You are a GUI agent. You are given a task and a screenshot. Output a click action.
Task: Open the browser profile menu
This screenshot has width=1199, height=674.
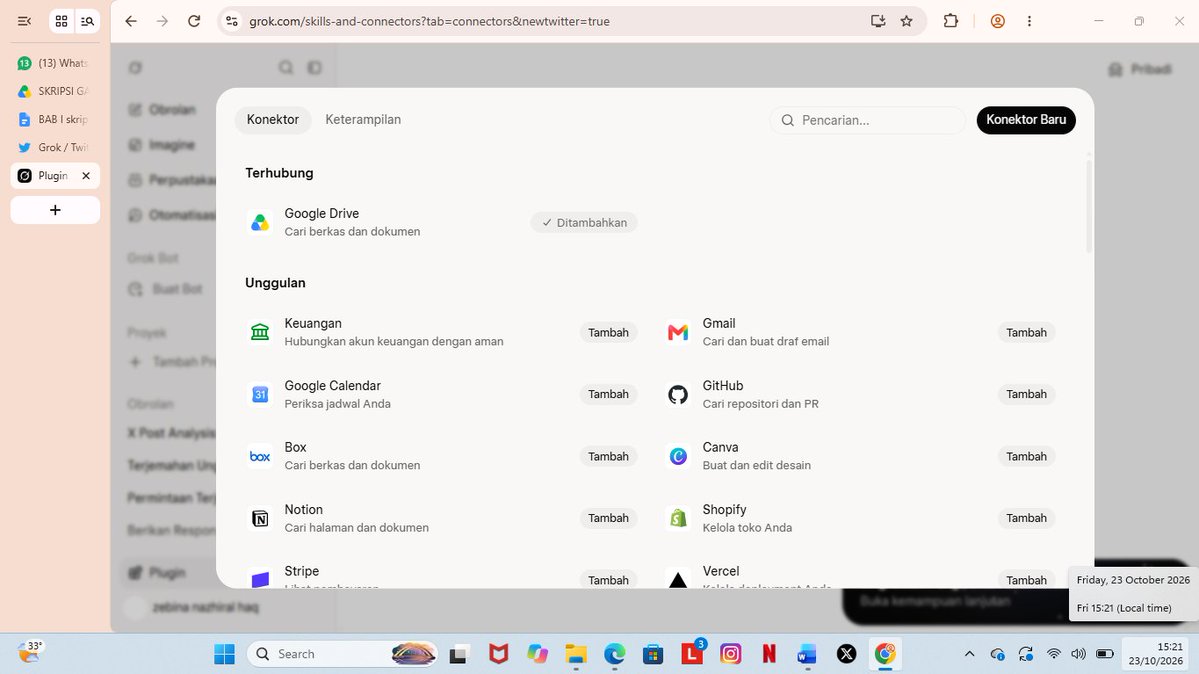click(x=997, y=21)
